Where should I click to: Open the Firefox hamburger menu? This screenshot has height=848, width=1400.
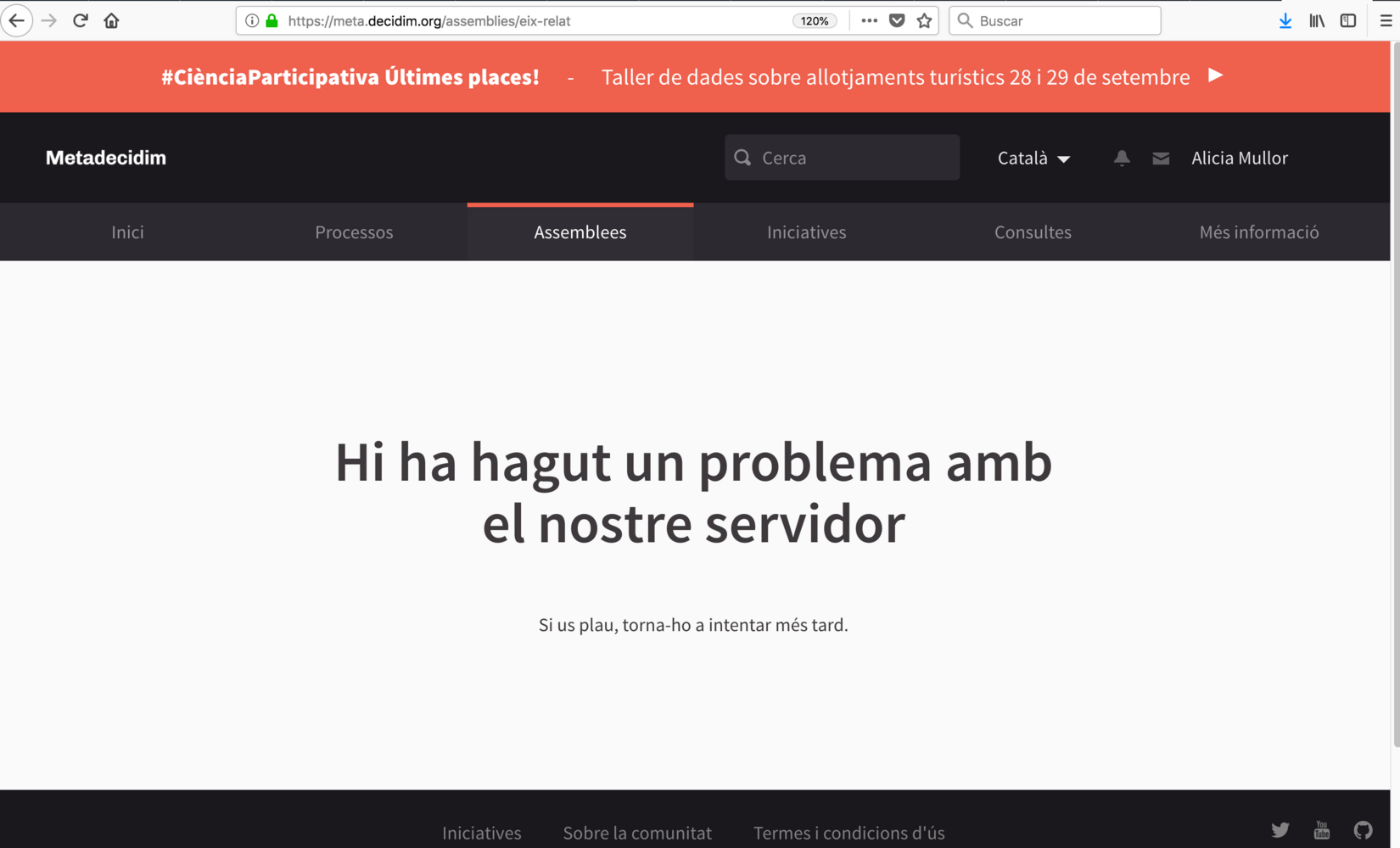pos(1386,20)
